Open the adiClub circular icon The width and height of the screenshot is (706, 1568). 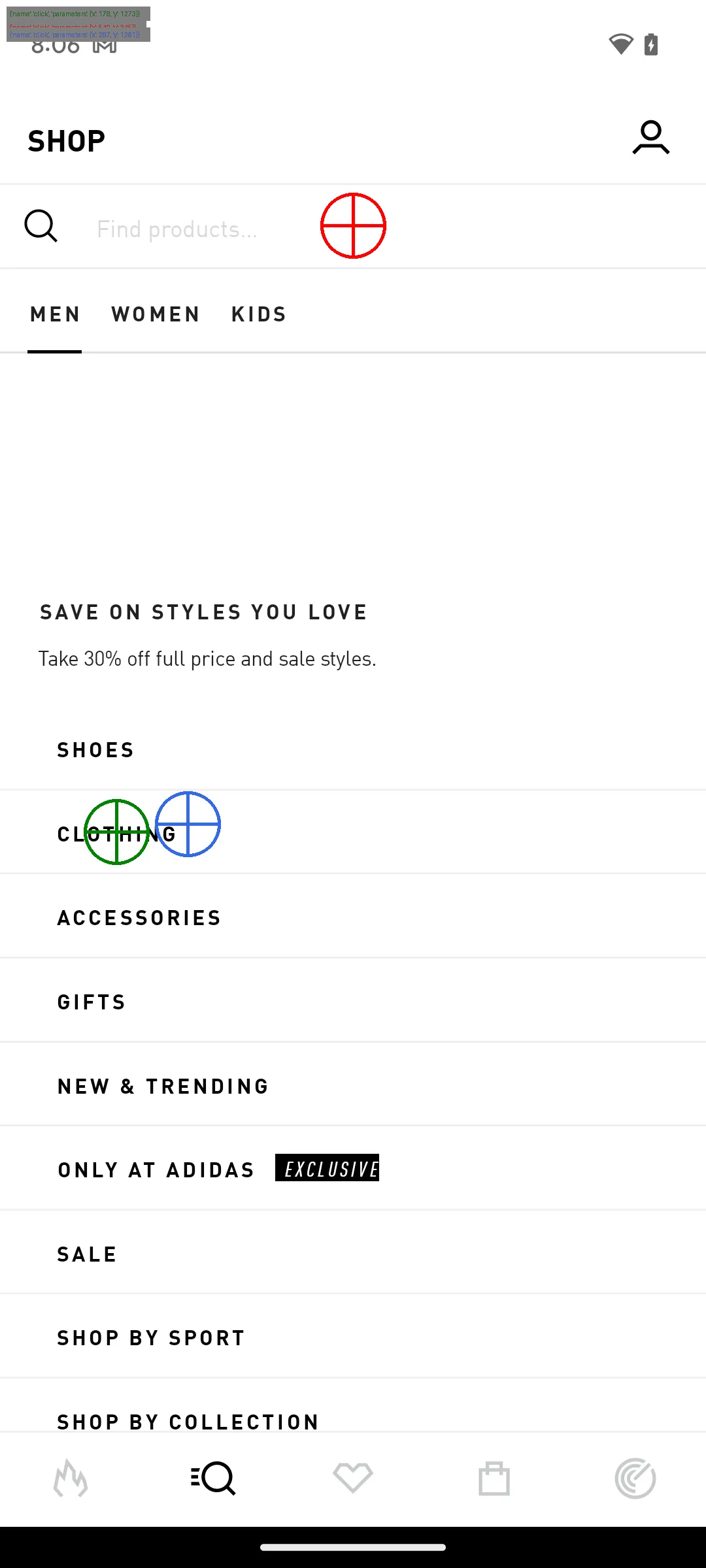point(635,1478)
